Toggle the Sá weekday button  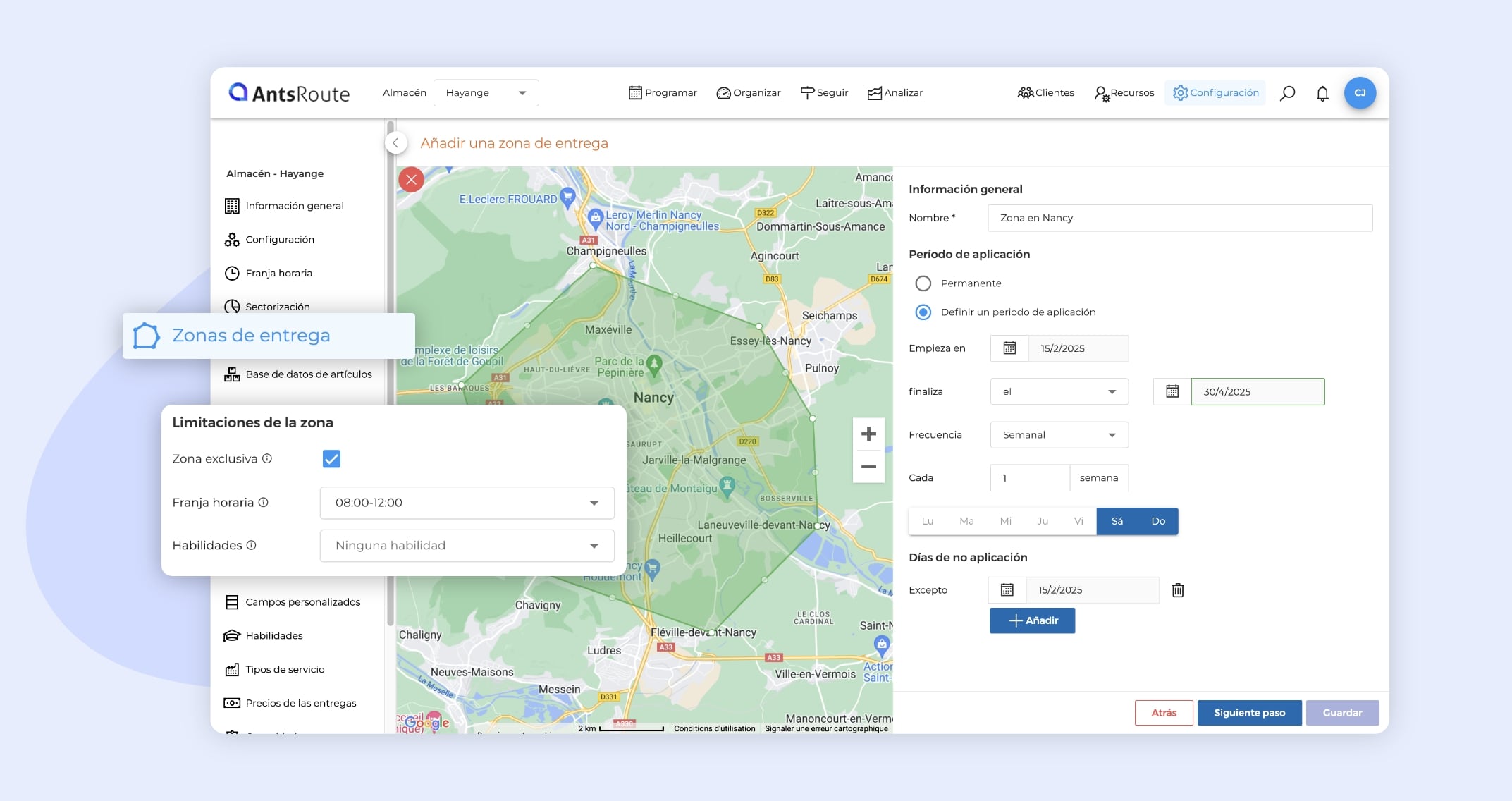pos(1117,521)
